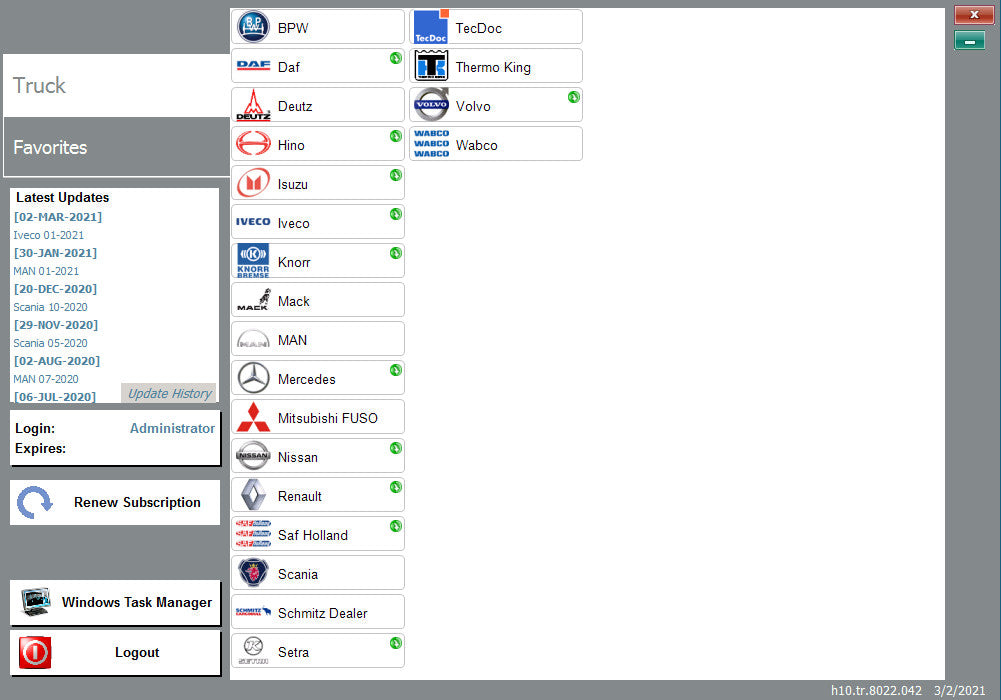Open the Mack bulldog logo
The width and height of the screenshot is (1001, 700).
[253, 300]
